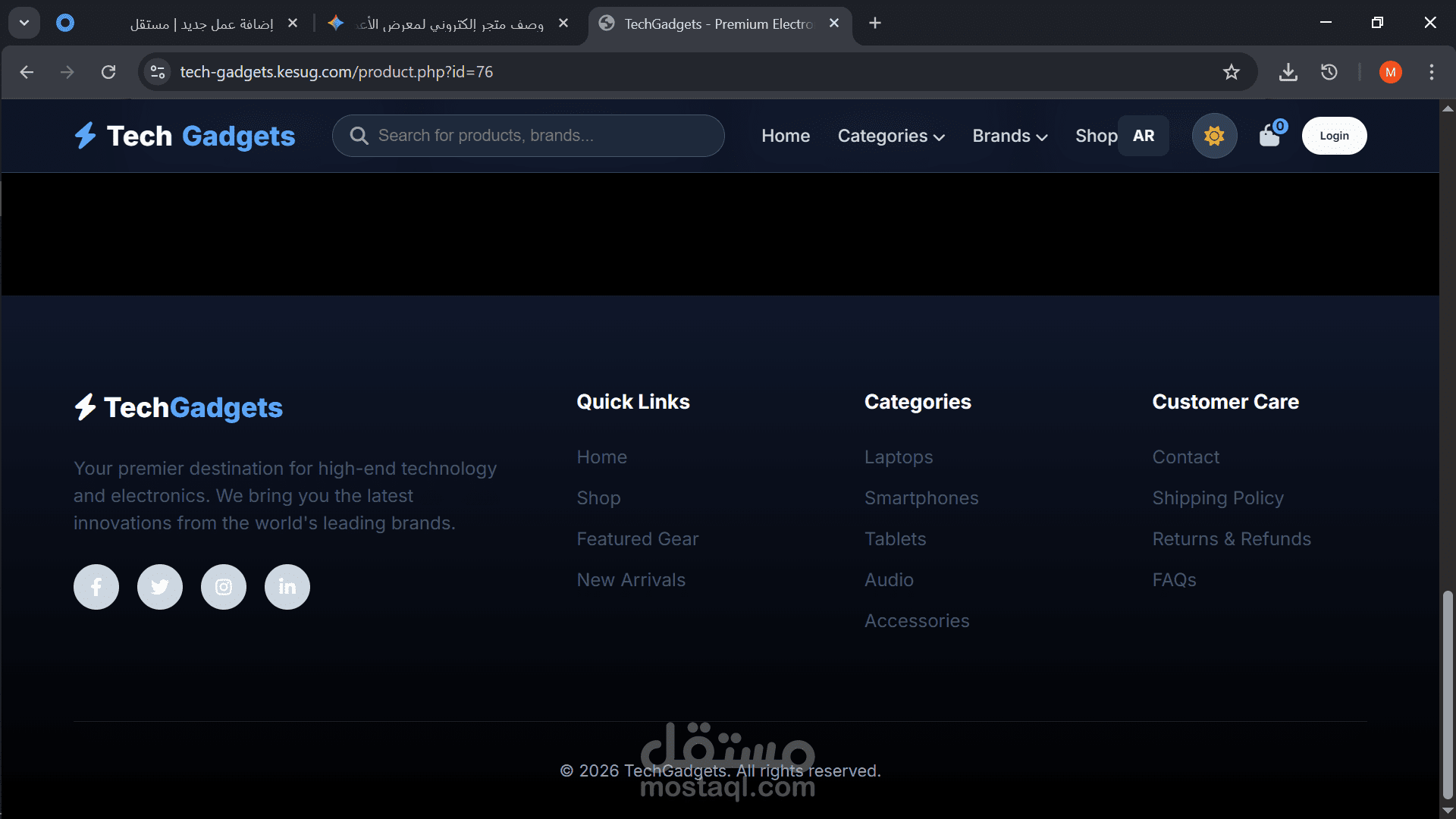Open the Facebook social icon

[96, 587]
